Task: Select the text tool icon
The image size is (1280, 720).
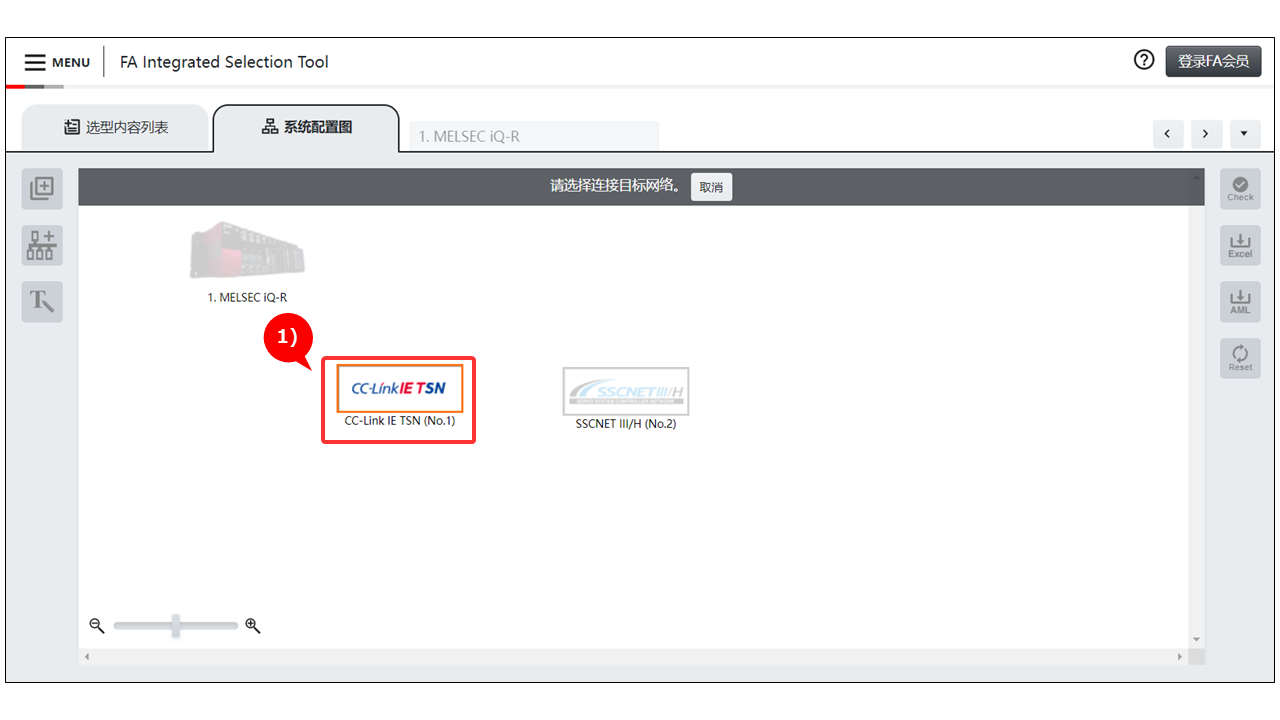Action: (x=42, y=301)
